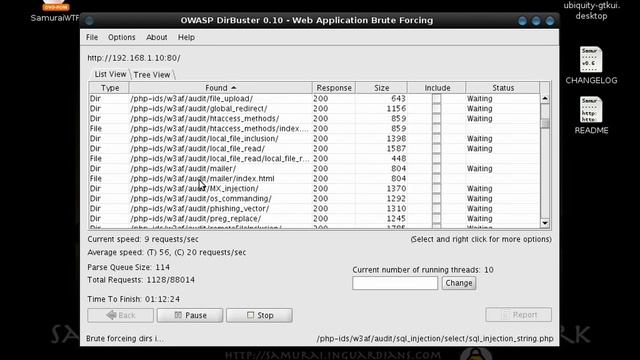Toggle Include checkbox for os_commanding row
Image resolution: width=640 pixels, height=360 pixels.
437,199
